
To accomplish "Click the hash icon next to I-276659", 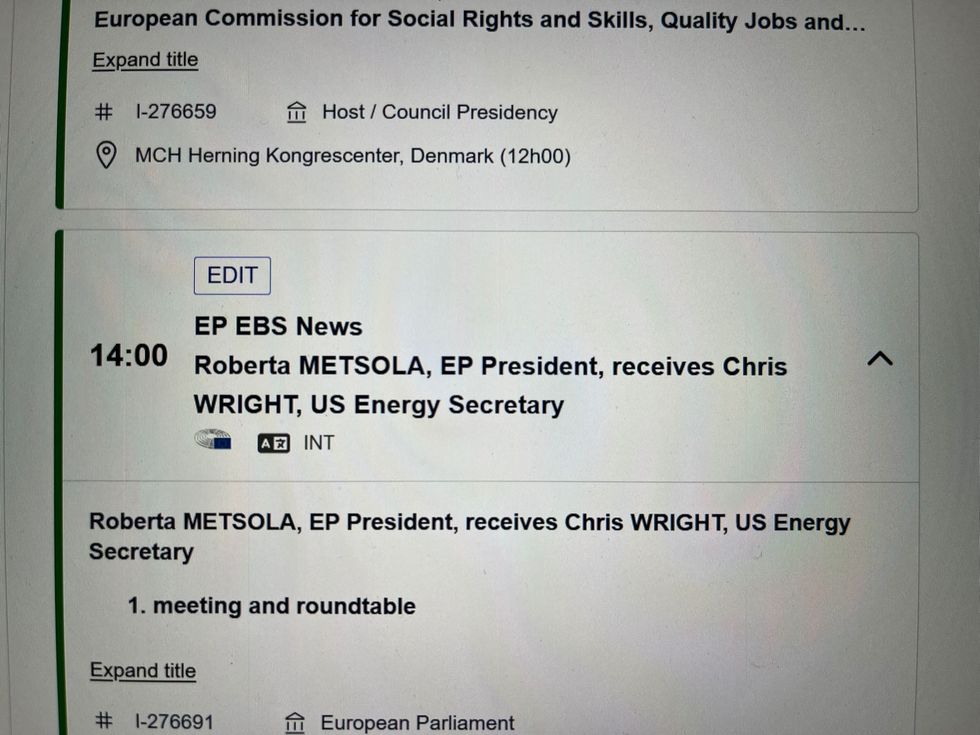I will click(x=103, y=112).
